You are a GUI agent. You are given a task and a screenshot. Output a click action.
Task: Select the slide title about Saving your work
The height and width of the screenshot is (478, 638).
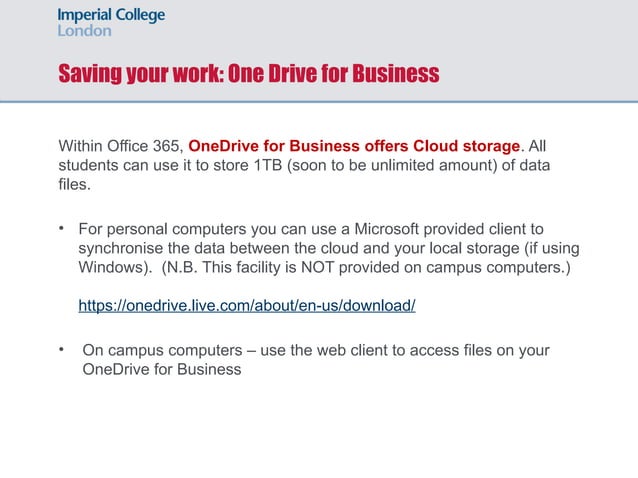[249, 75]
